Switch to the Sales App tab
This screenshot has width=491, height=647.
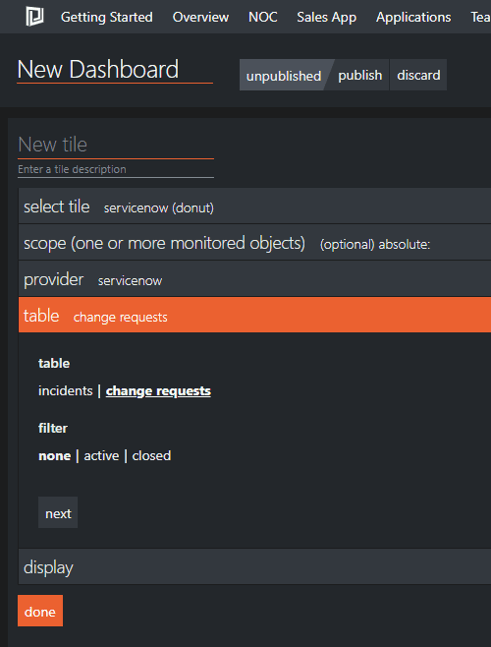pyautogui.click(x=326, y=17)
